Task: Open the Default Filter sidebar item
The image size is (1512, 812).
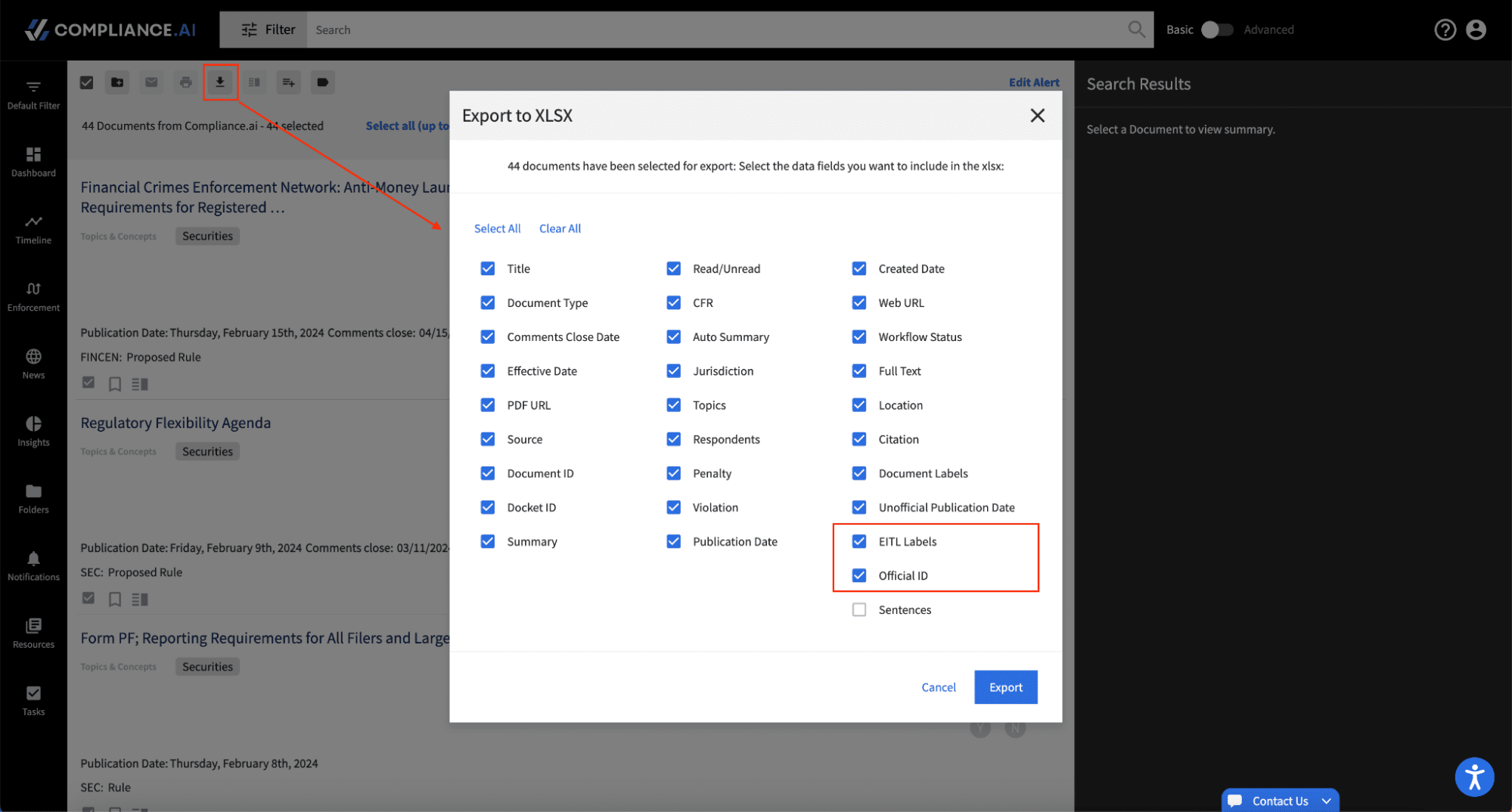Action: tap(33, 95)
